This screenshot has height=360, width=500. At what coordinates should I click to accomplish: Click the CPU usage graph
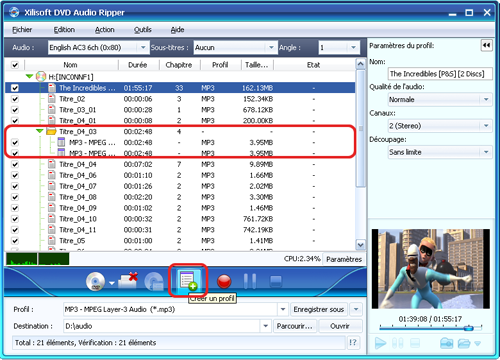pyautogui.click(x=37, y=259)
